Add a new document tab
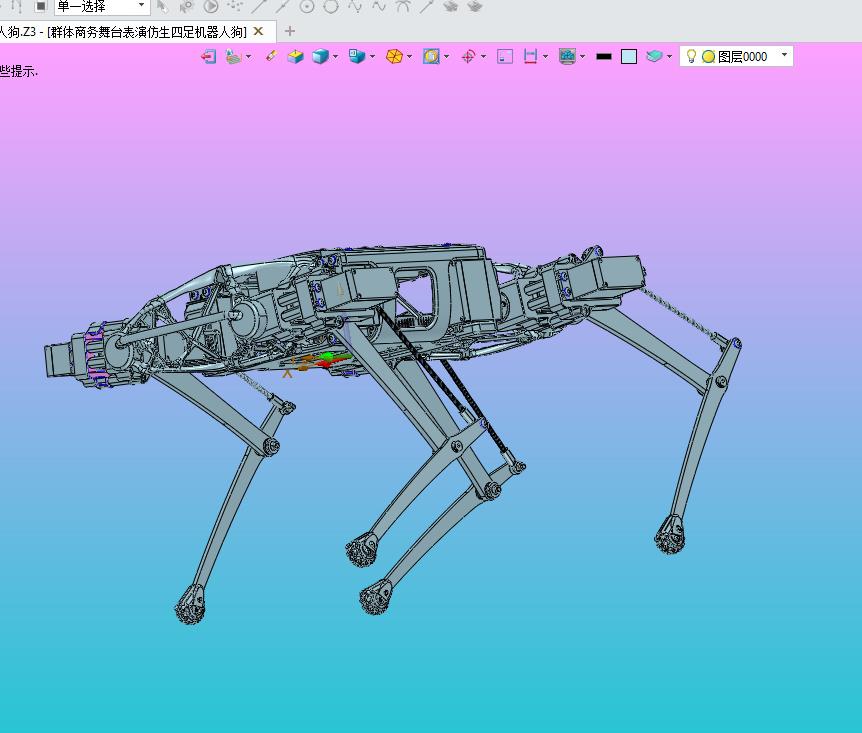 (x=290, y=31)
